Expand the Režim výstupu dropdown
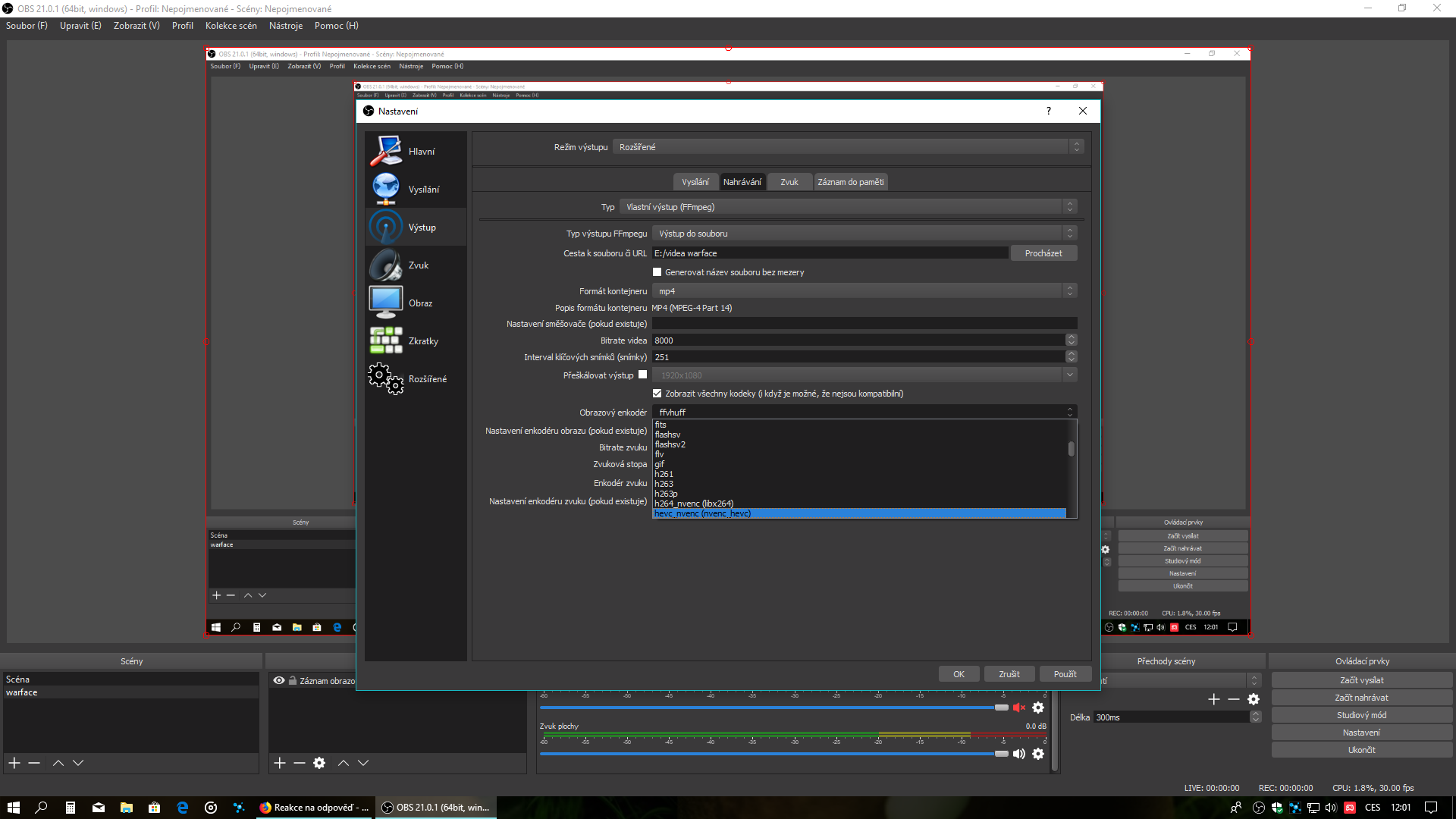This screenshot has width=1456, height=819. coord(849,147)
